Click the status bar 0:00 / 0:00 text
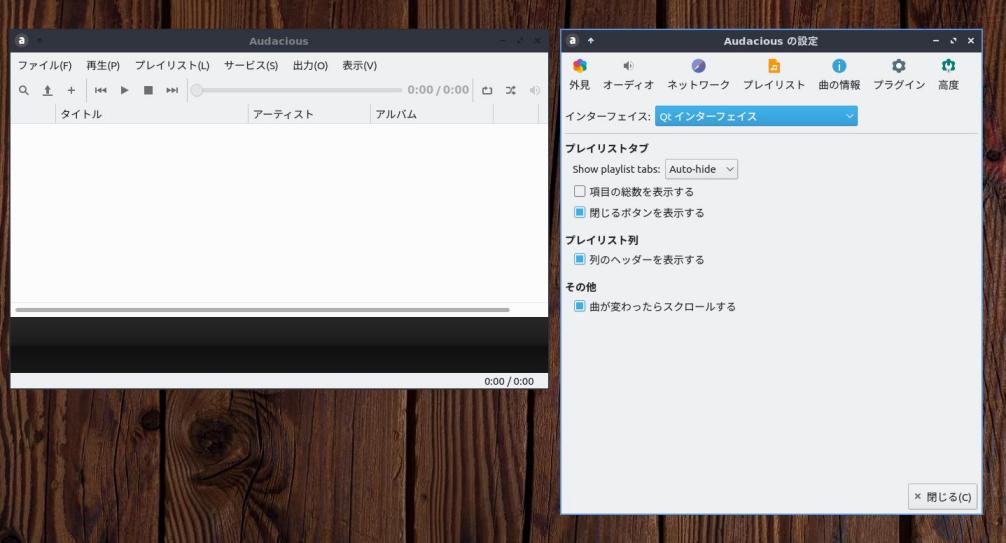1006x543 pixels. (509, 381)
